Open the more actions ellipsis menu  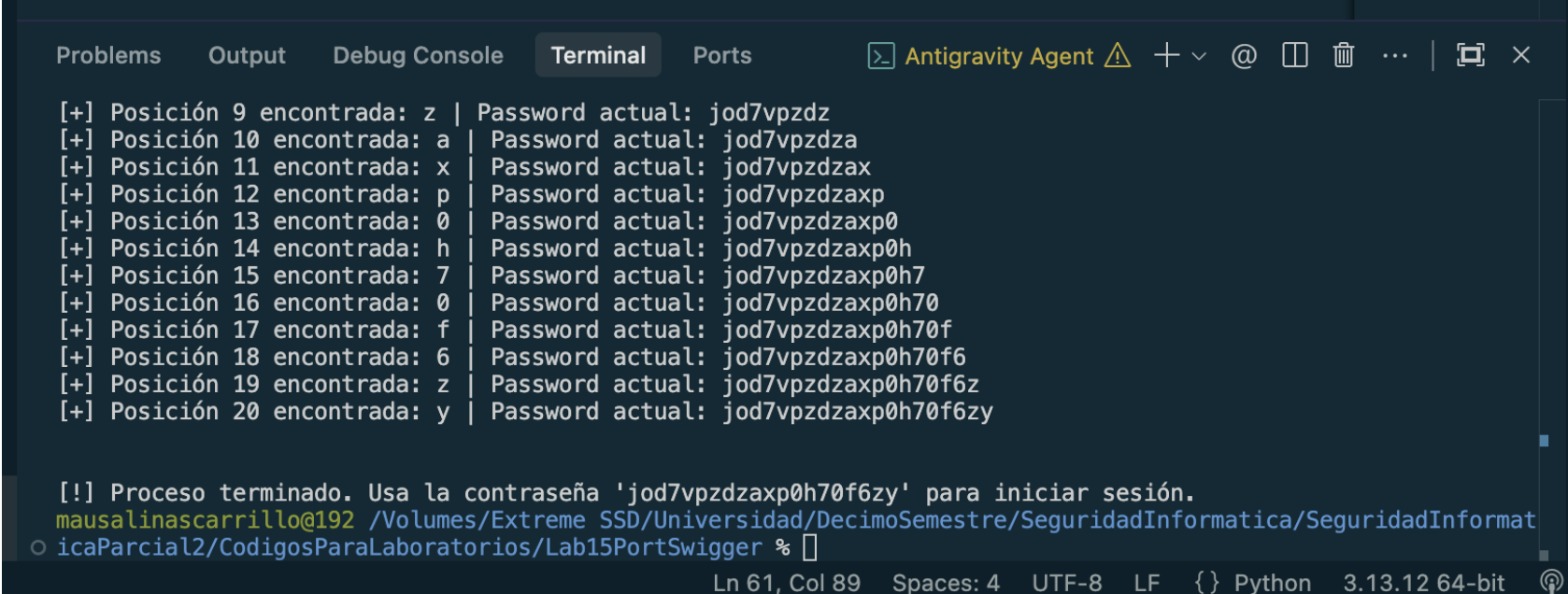pos(1394,56)
